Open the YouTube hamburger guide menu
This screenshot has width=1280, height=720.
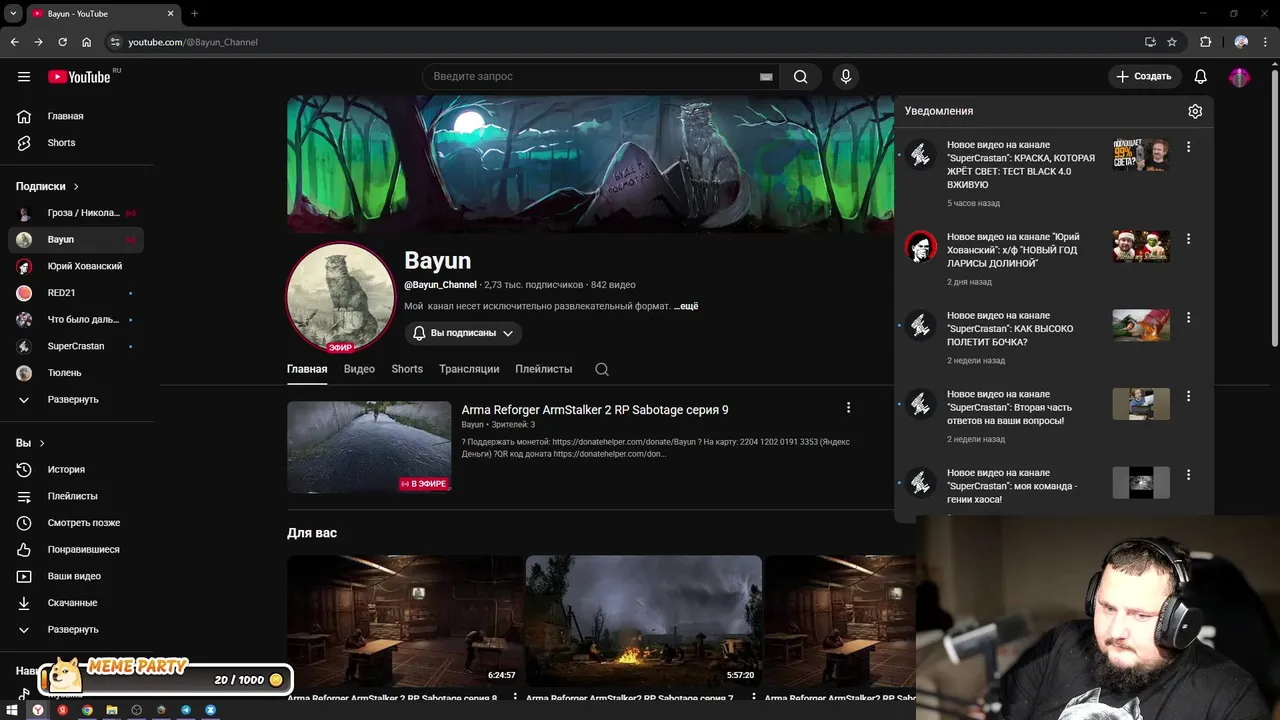pos(24,76)
